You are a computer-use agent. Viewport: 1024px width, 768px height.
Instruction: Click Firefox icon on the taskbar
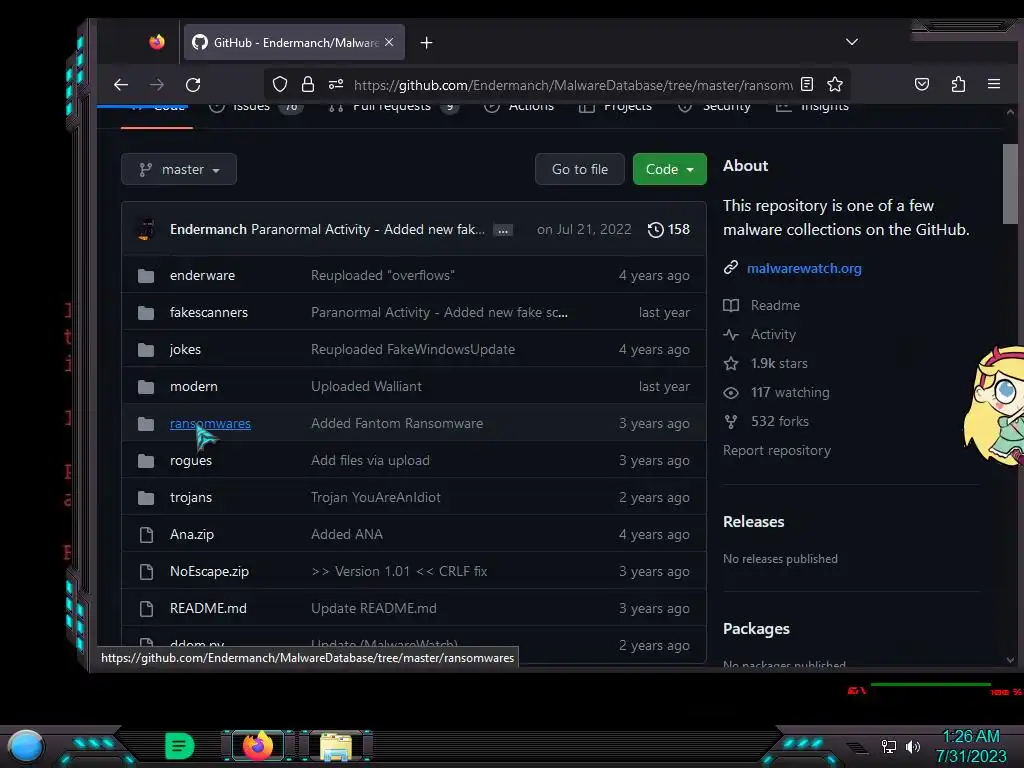coord(257,746)
